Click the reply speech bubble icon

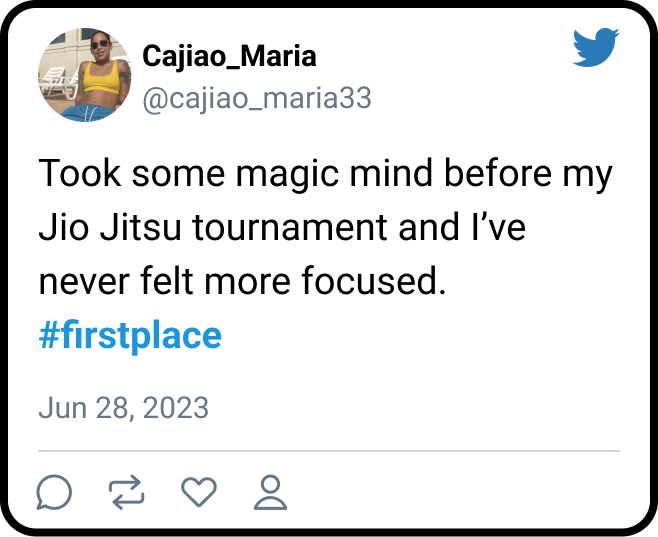tap(54, 491)
